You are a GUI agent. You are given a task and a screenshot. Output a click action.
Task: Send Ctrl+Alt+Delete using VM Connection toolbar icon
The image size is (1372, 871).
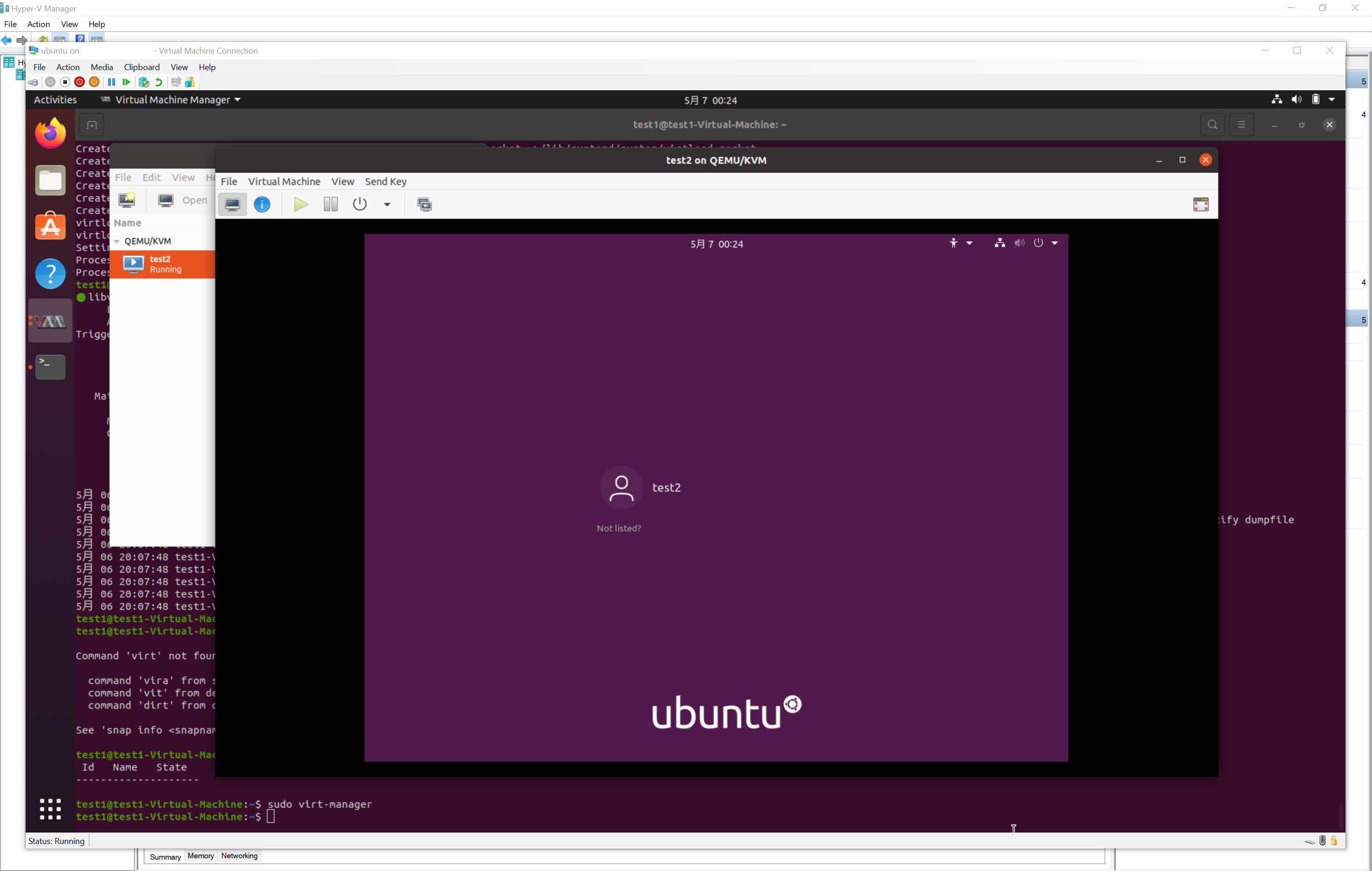pyautogui.click(x=33, y=82)
